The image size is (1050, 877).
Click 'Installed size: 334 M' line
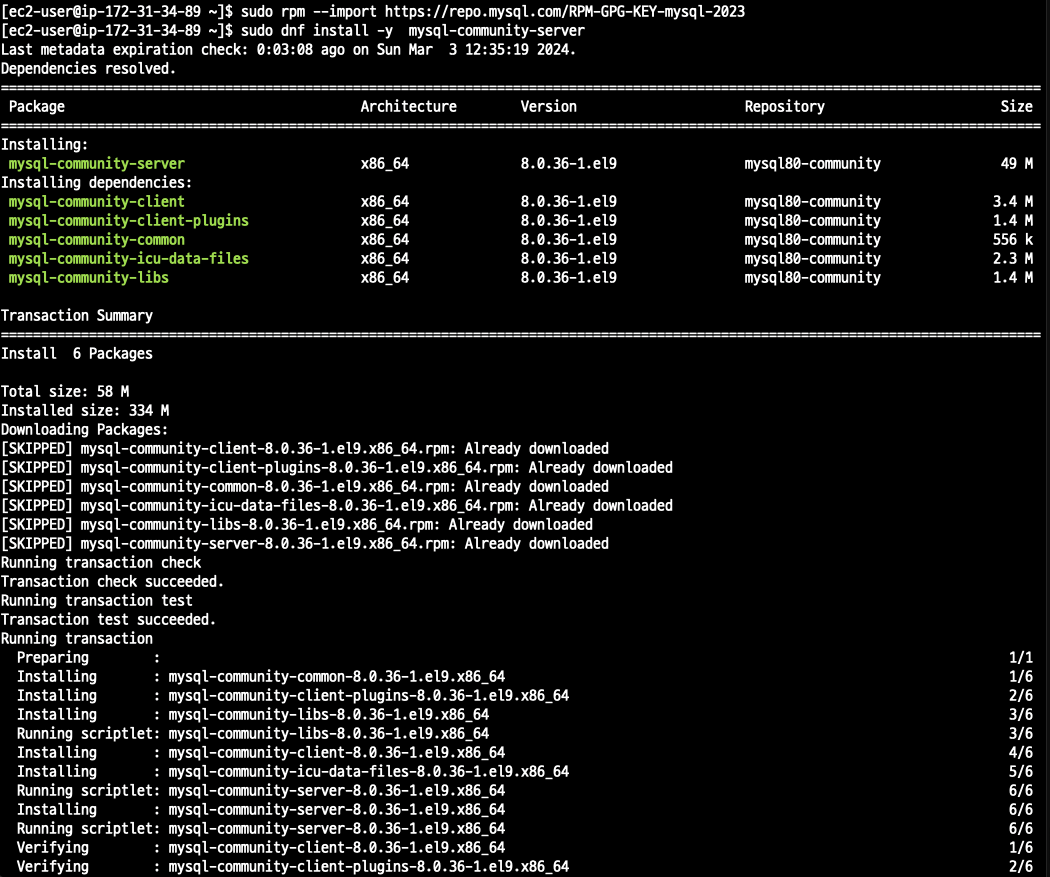point(85,410)
